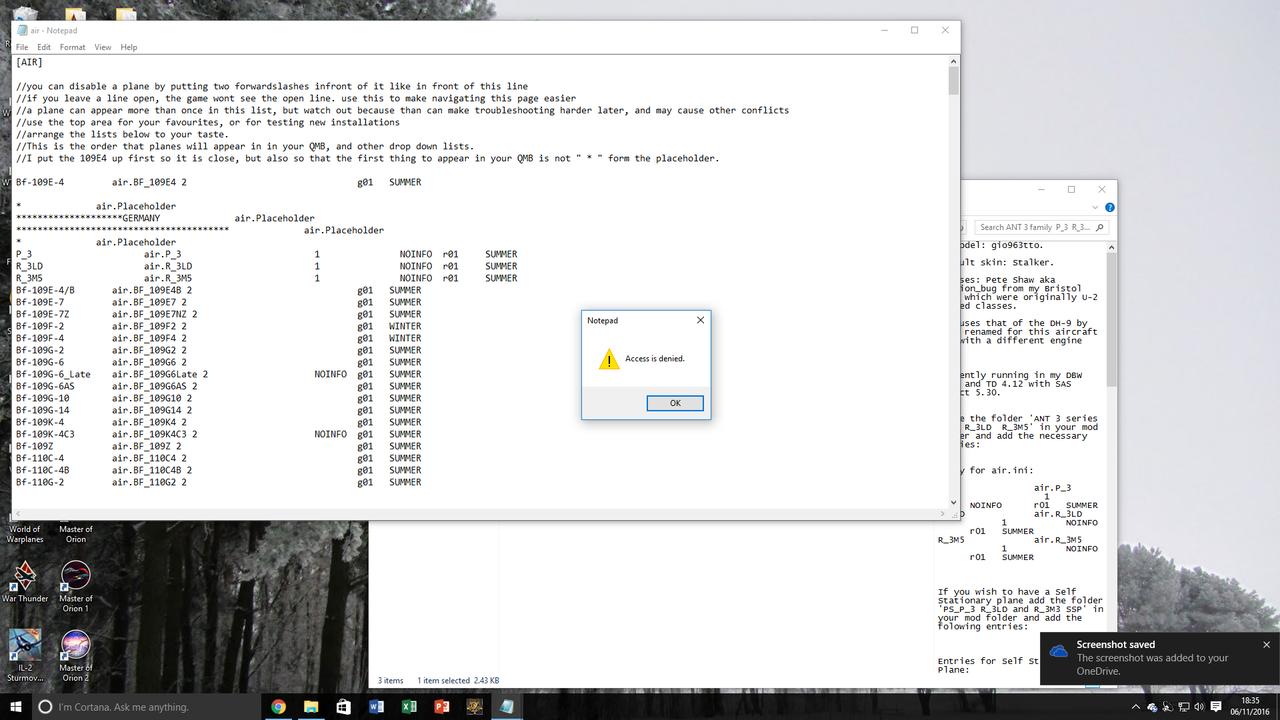1280x720 pixels.
Task: Open Google Chrome from the taskbar
Action: [278, 706]
